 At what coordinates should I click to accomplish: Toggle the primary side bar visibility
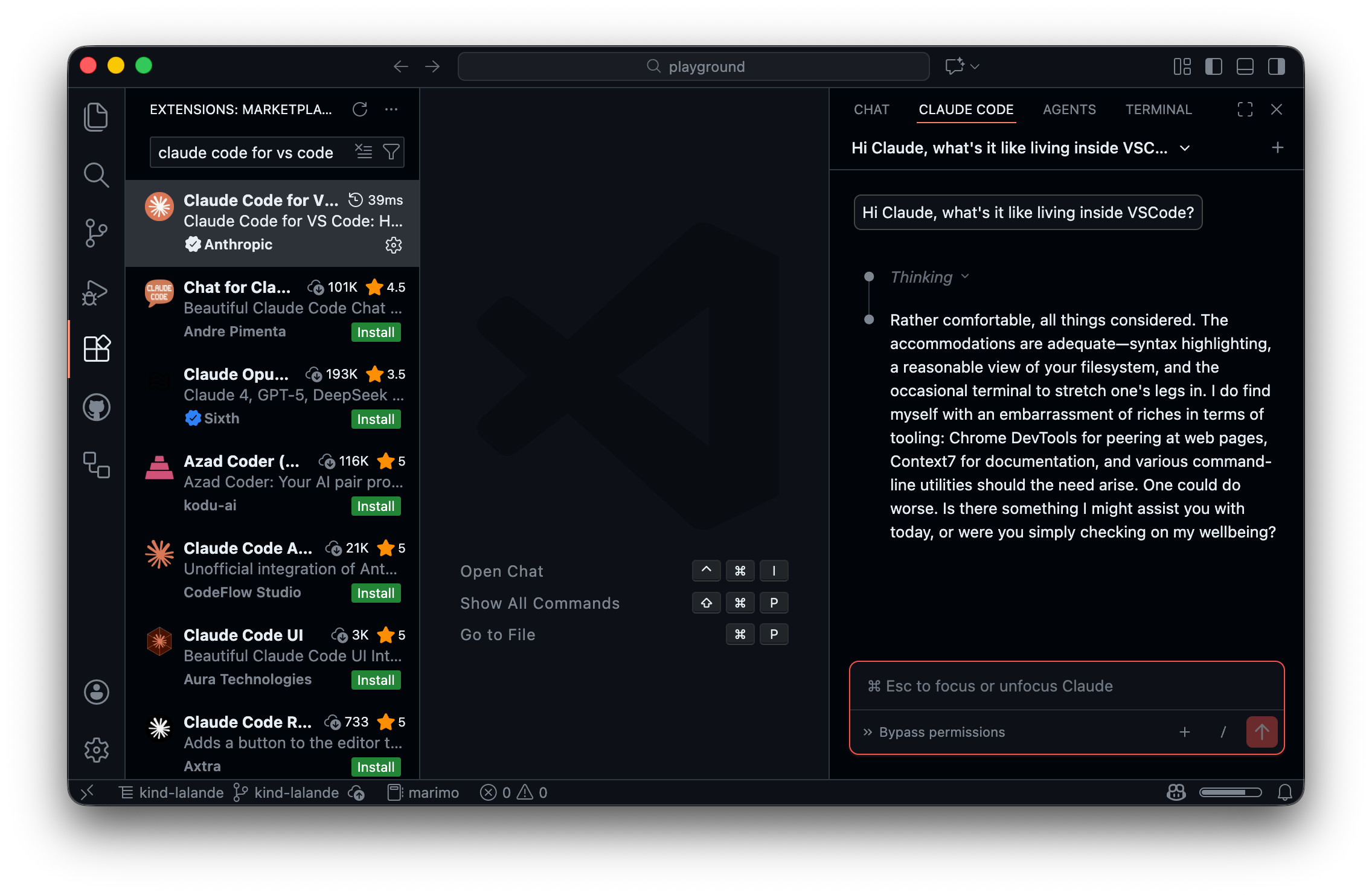(x=1213, y=66)
